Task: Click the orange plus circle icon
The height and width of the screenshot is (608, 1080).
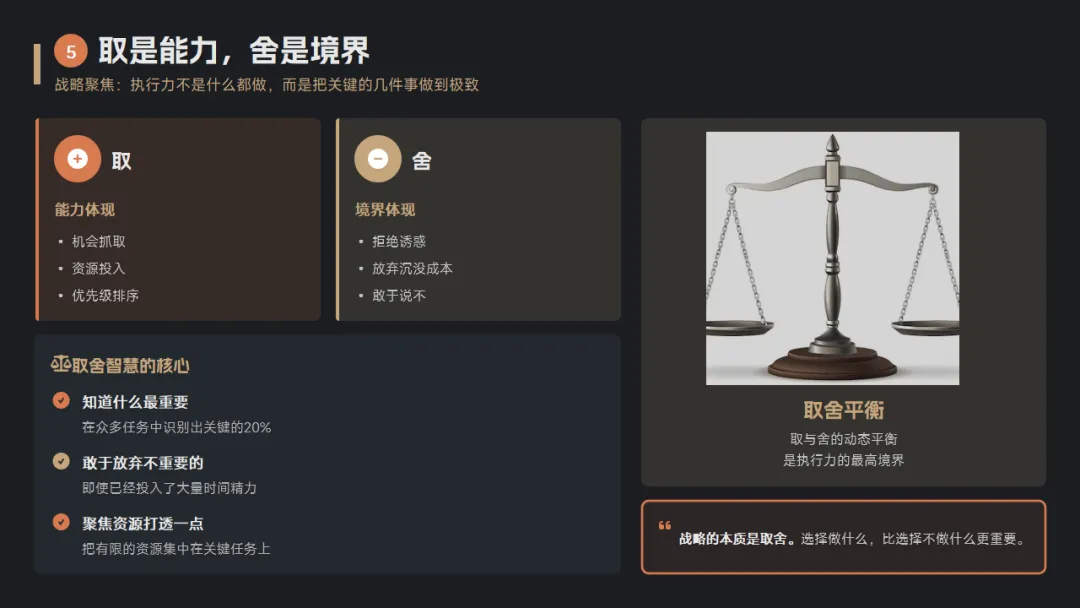Action: click(78, 159)
